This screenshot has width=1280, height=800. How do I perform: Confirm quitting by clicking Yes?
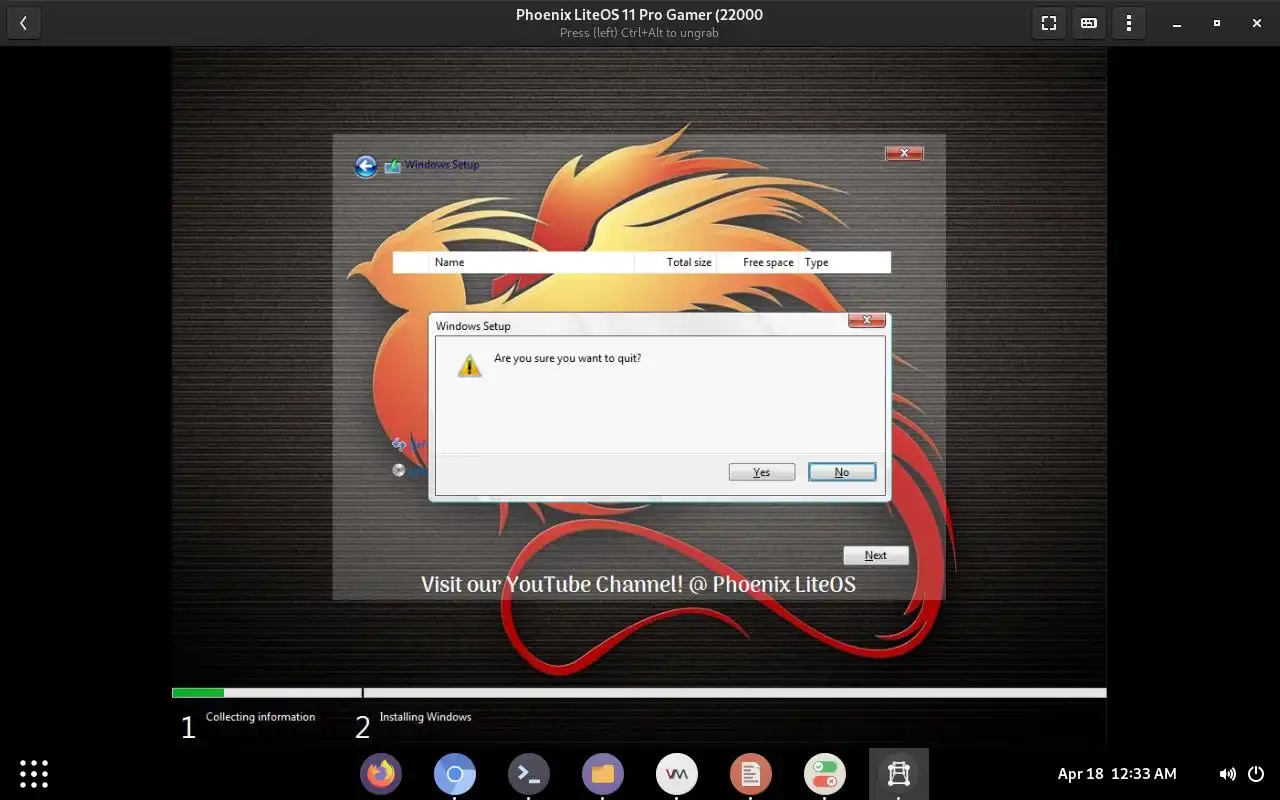click(x=762, y=472)
